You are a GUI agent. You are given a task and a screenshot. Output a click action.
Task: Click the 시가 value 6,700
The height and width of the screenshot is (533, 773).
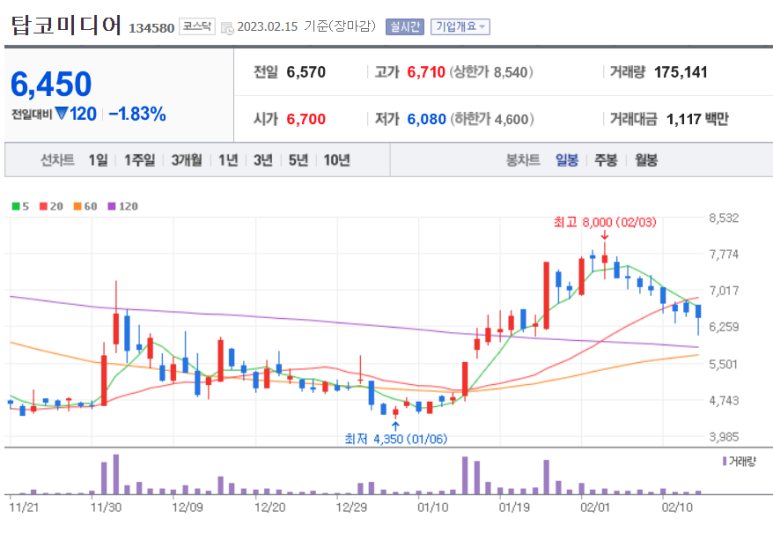(x=306, y=119)
